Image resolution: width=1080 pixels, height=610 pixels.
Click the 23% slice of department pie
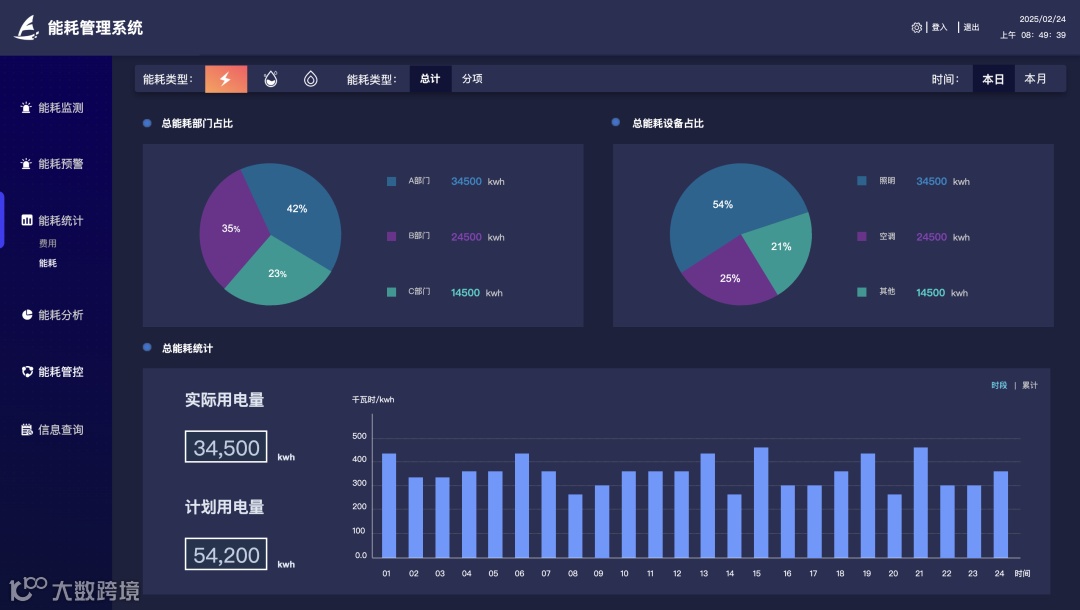[278, 275]
